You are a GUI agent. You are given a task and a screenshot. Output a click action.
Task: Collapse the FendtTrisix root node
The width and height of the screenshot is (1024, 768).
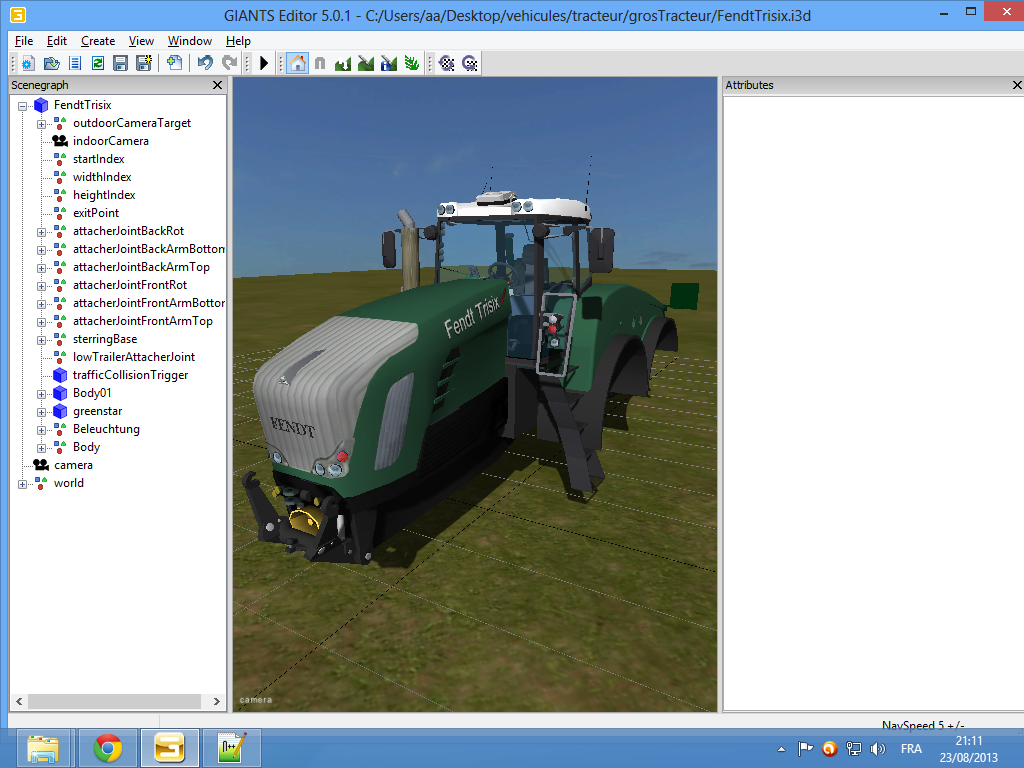pos(22,106)
